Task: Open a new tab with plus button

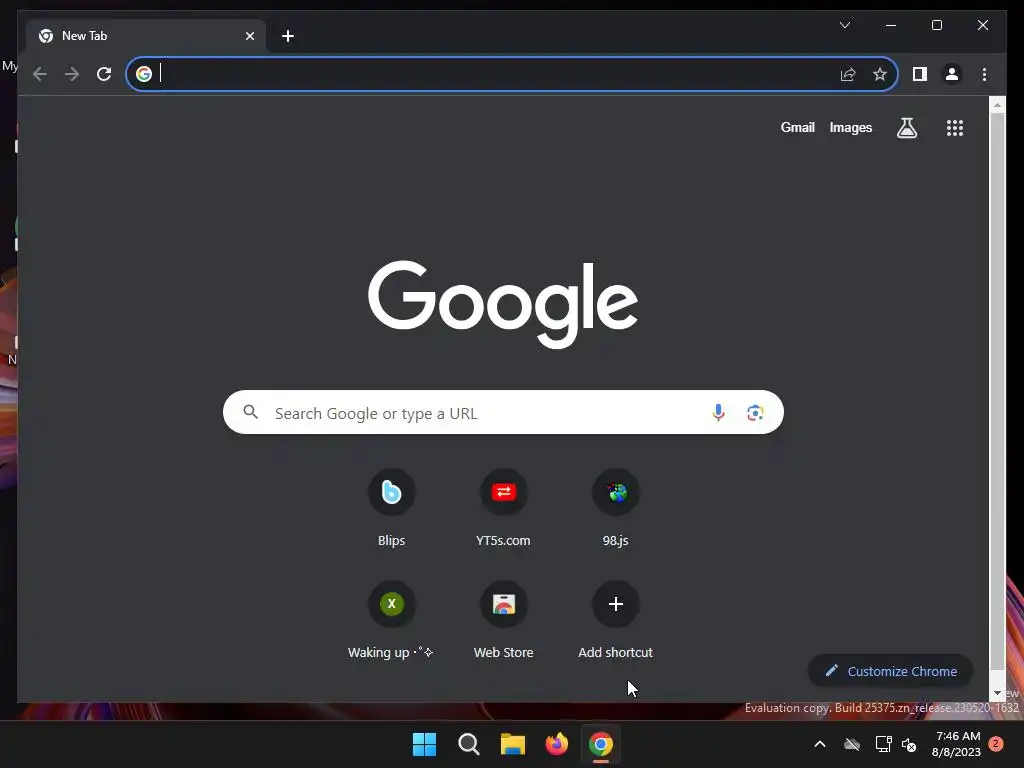Action: (288, 36)
